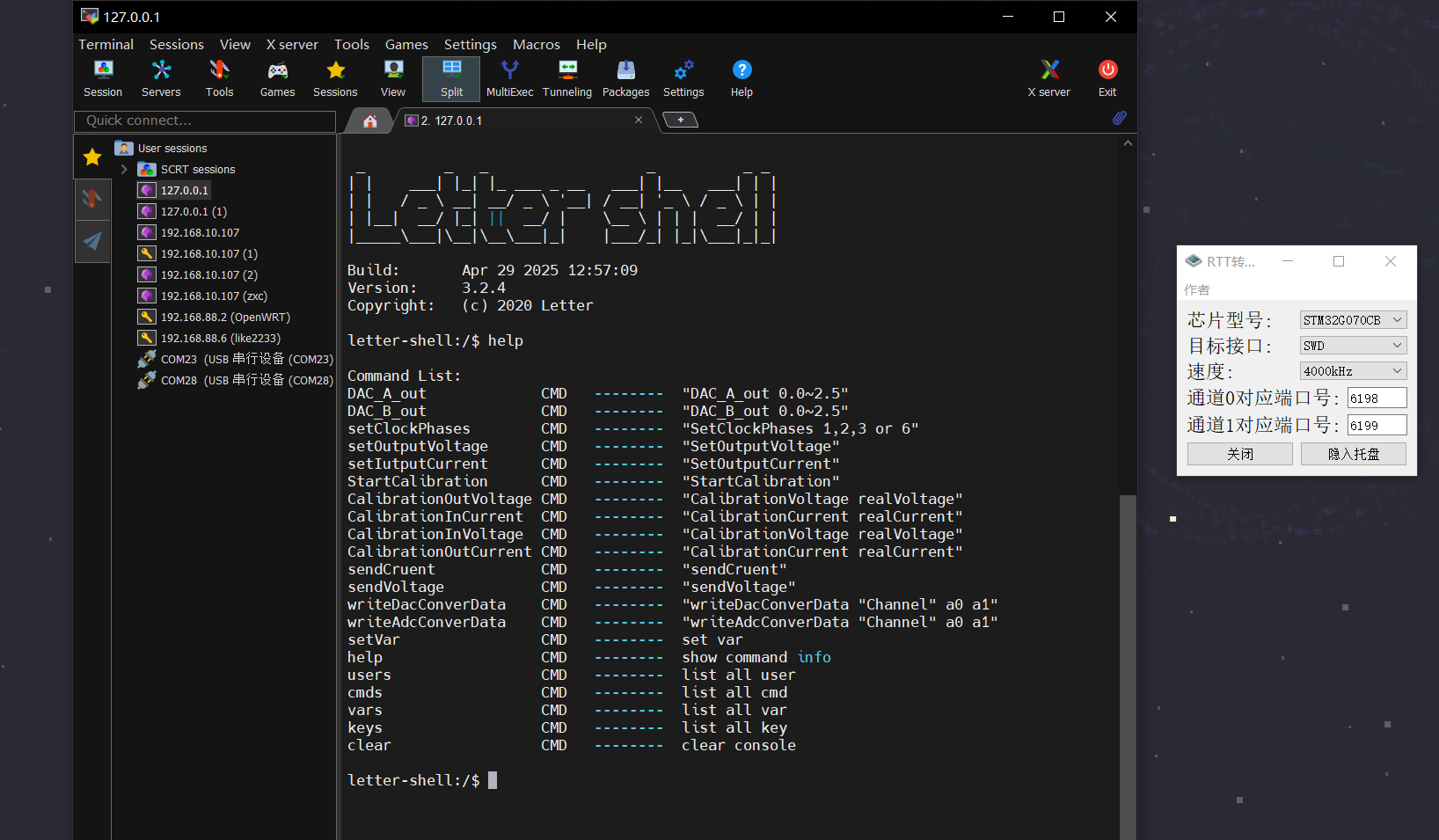The height and width of the screenshot is (840, 1439).
Task: Open the X server menu
Action: coord(292,44)
